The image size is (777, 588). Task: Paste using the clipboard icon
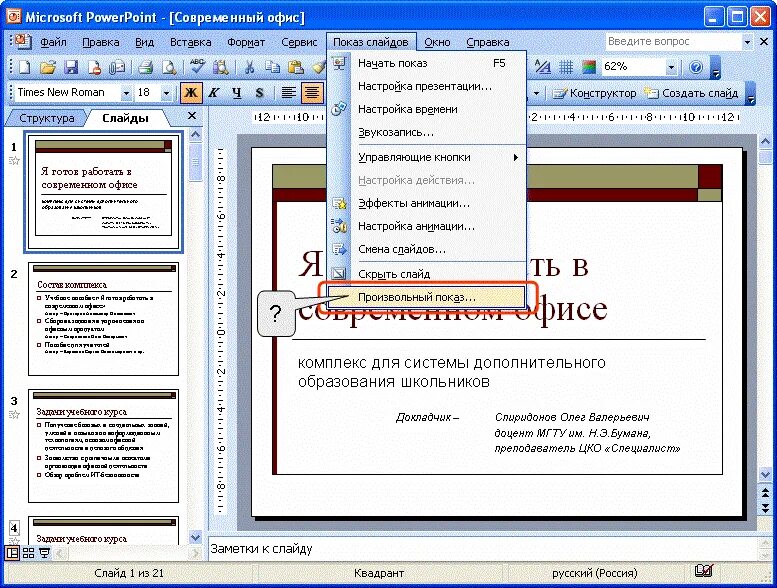(x=296, y=67)
